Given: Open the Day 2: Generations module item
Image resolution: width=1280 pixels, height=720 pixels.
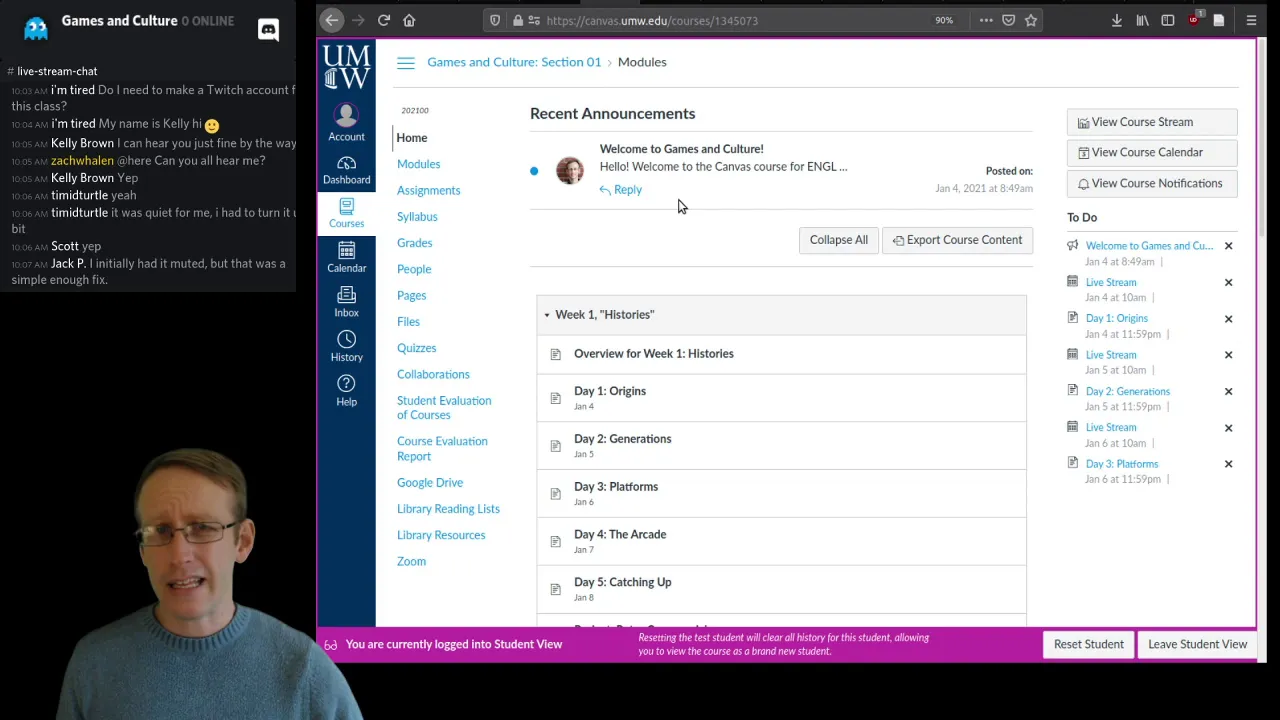Looking at the screenshot, I should (x=622, y=439).
